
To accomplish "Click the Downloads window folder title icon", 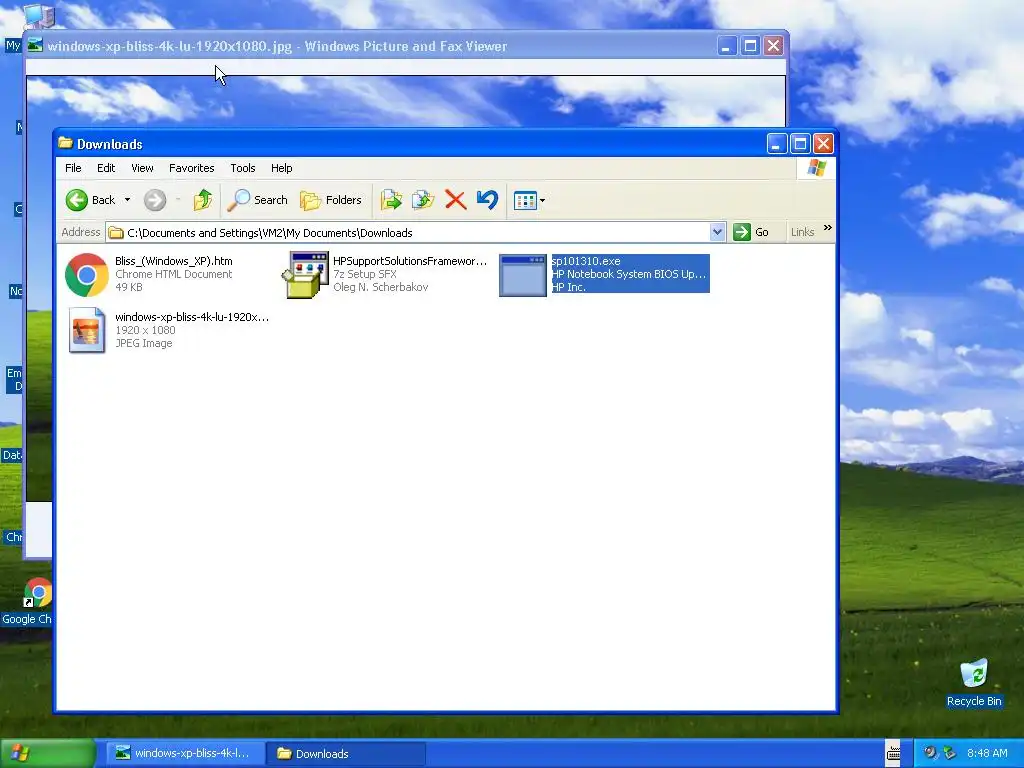I will coord(65,143).
